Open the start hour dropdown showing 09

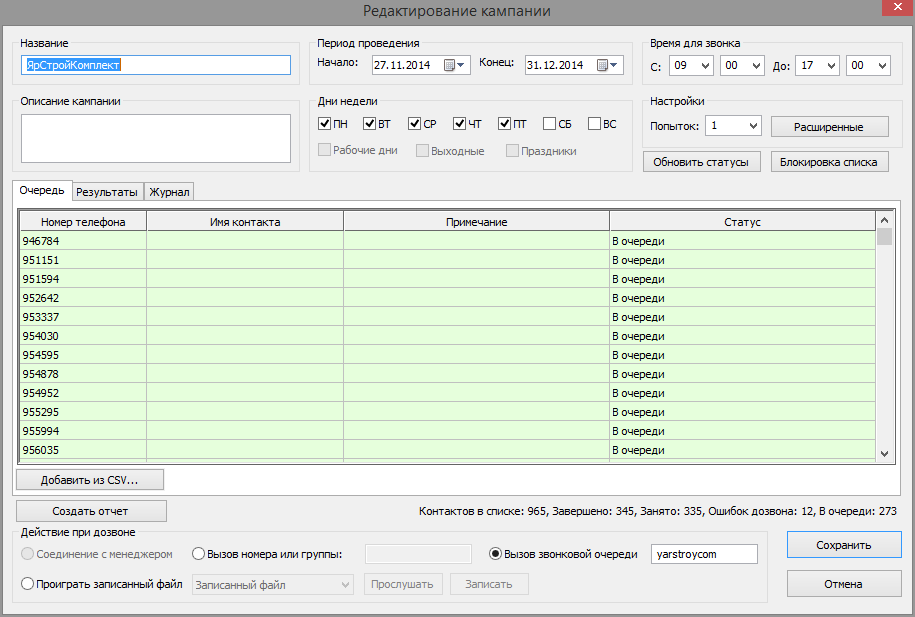(x=692, y=65)
